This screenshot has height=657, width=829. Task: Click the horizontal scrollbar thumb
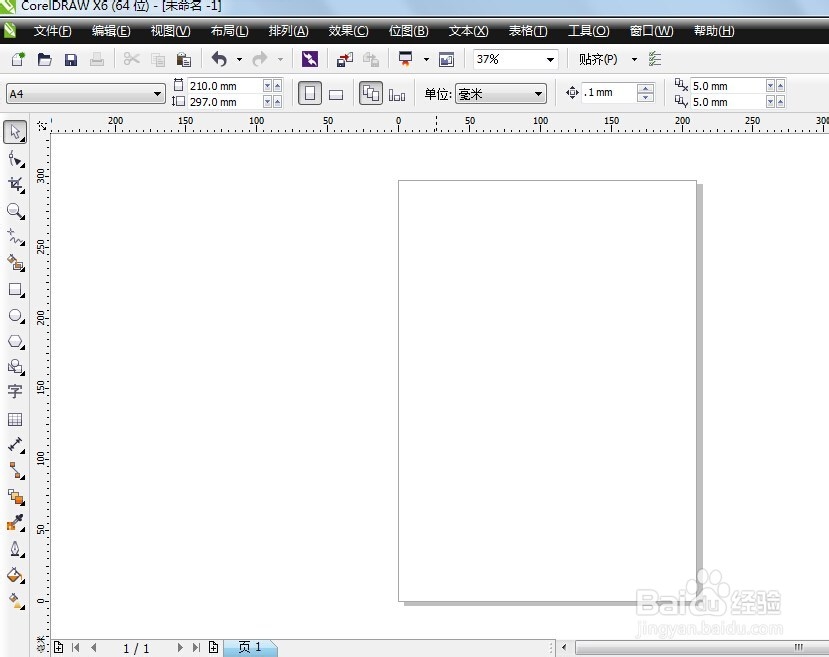(x=703, y=647)
